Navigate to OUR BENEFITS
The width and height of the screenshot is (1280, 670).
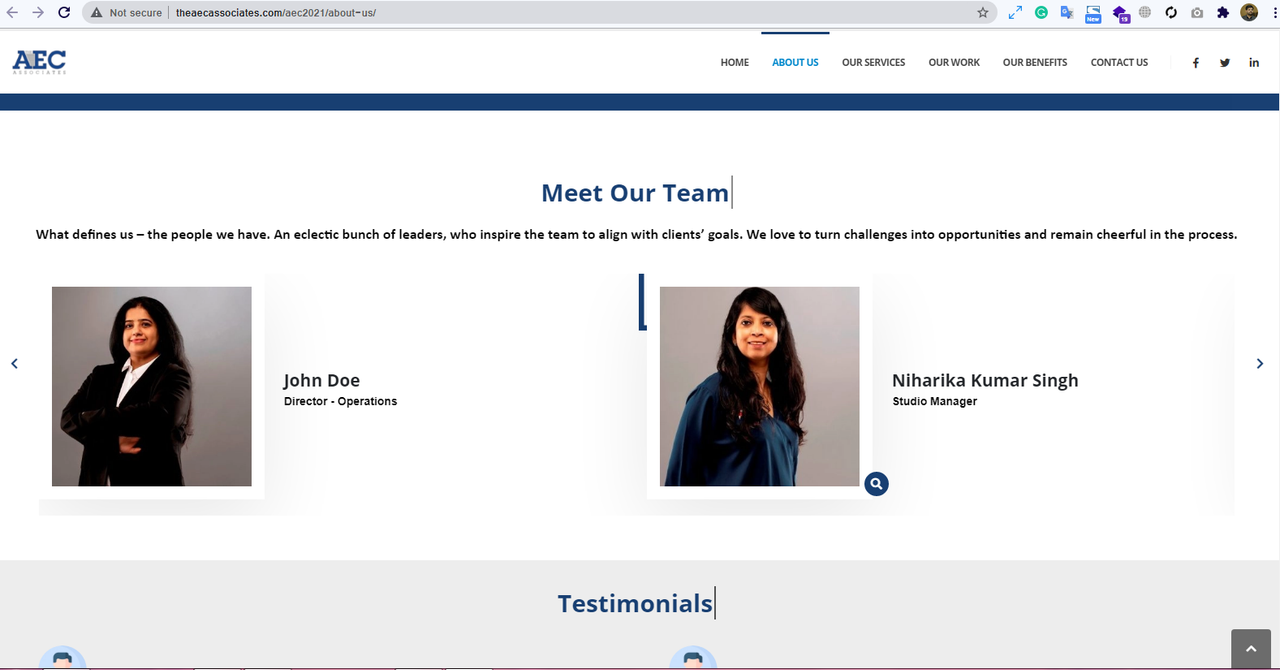[x=1035, y=62]
